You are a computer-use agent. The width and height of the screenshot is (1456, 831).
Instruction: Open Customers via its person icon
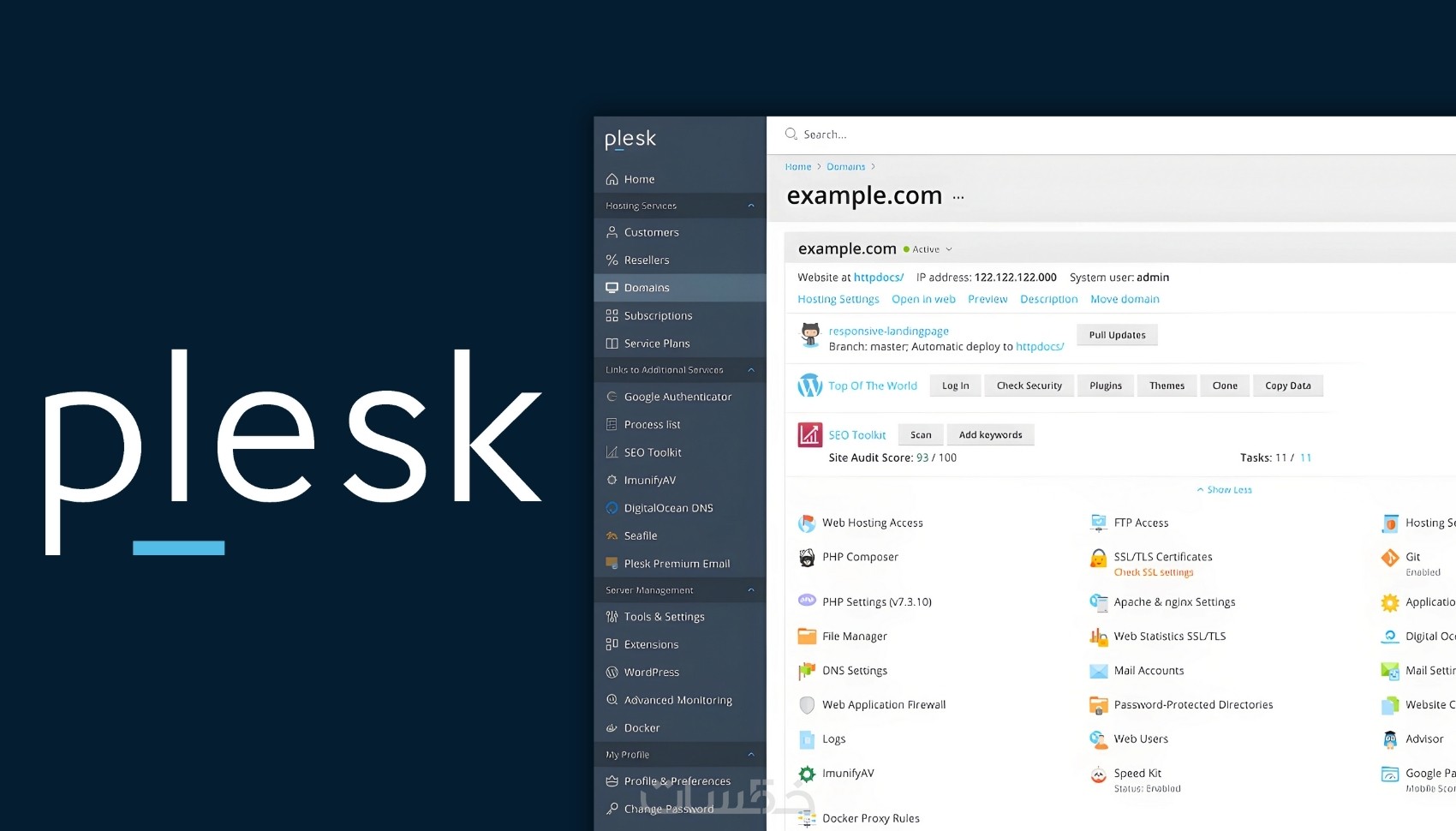point(612,232)
